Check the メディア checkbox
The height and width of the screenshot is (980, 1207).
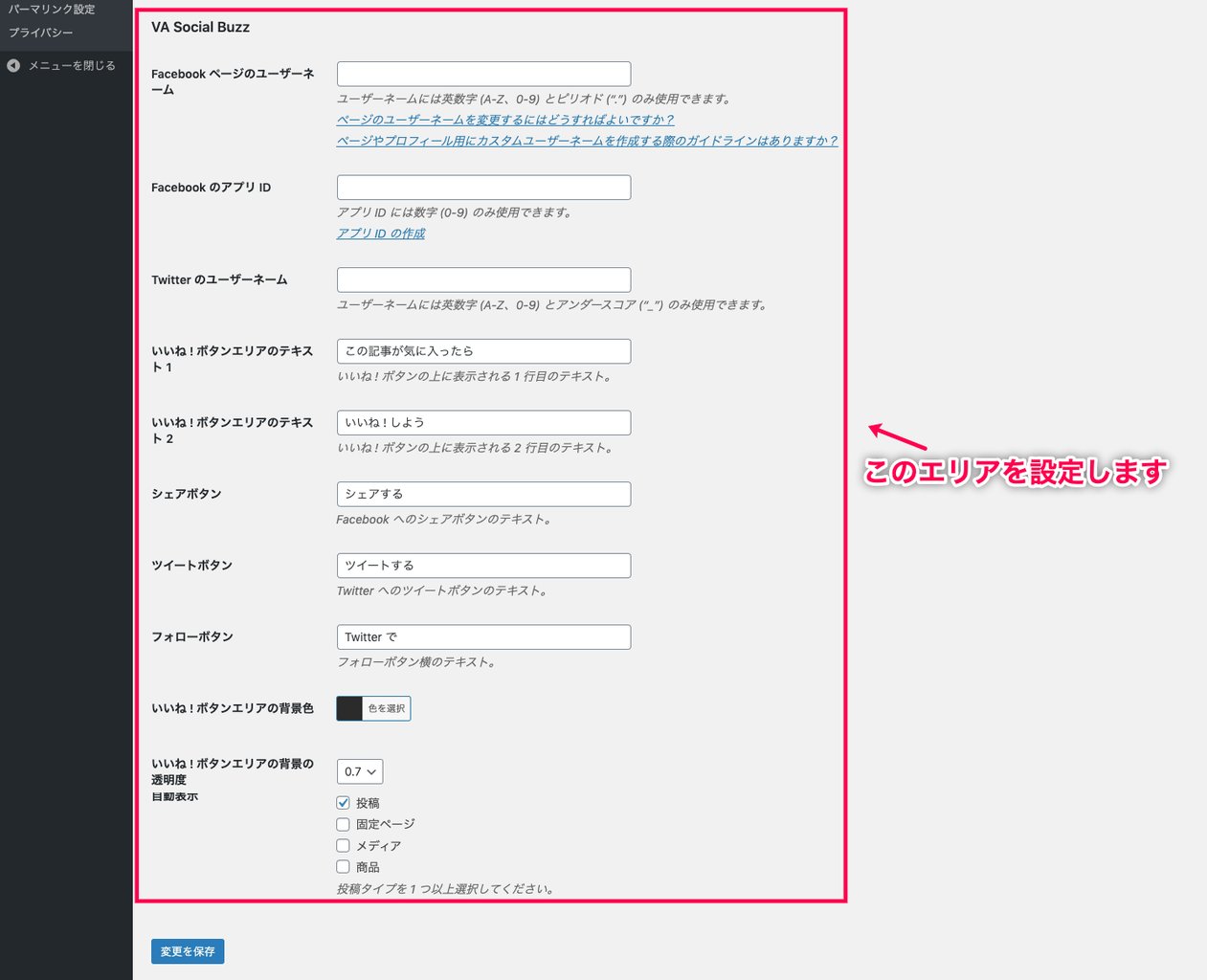[343, 846]
